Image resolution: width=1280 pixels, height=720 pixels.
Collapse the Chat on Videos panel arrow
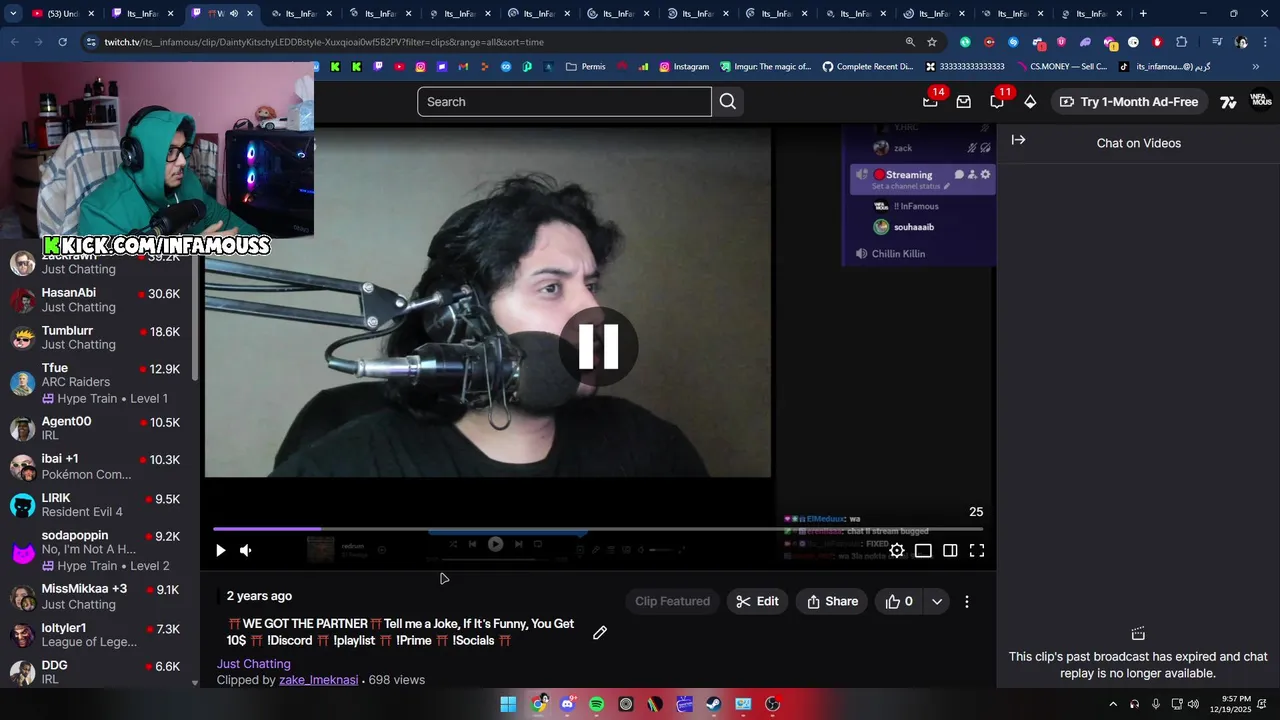coord(1018,140)
